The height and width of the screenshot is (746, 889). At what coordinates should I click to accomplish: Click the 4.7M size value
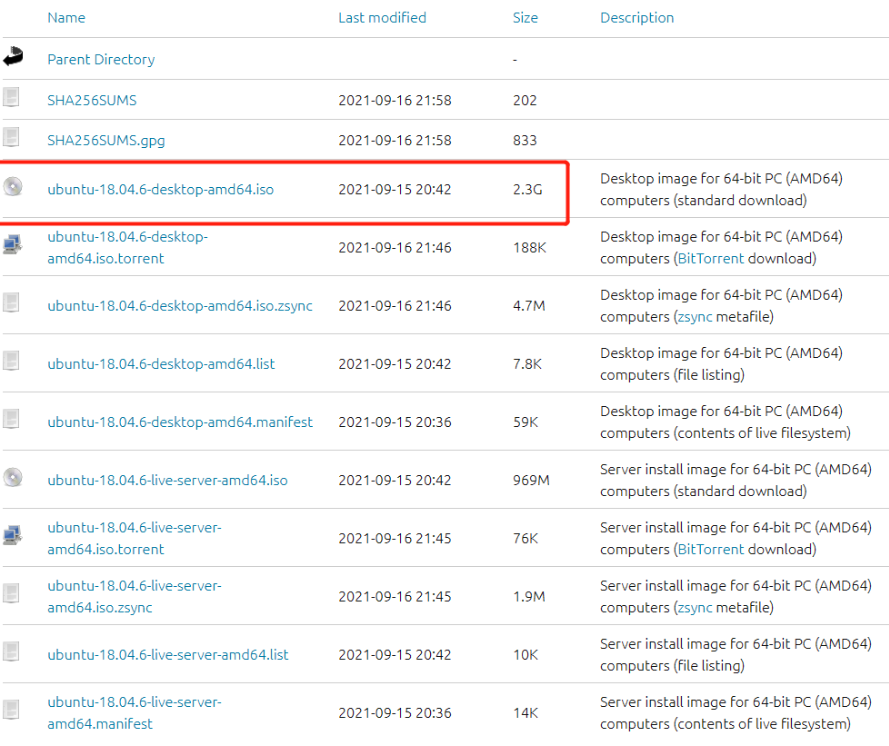pos(529,306)
